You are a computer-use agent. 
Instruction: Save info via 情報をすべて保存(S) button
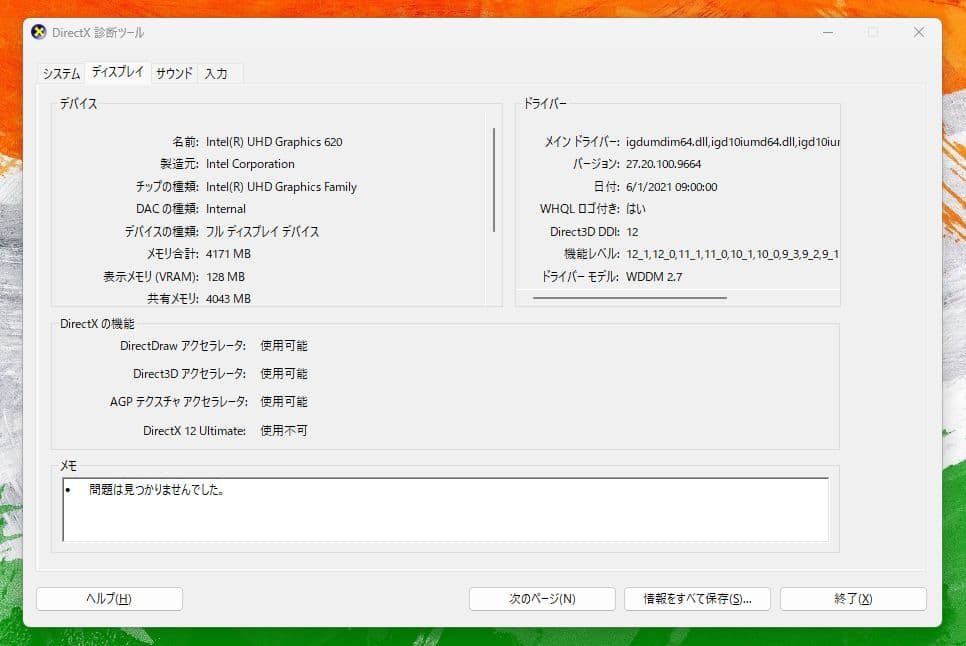pos(696,598)
